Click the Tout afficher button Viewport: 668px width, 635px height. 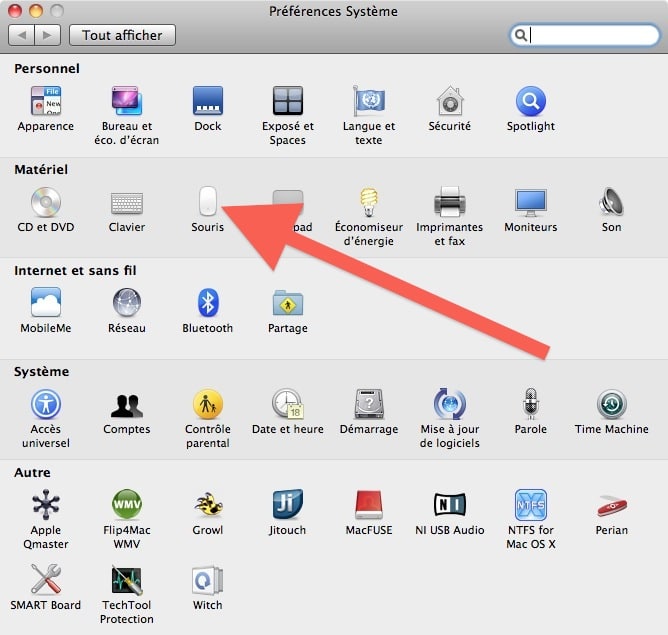pyautogui.click(x=122, y=35)
